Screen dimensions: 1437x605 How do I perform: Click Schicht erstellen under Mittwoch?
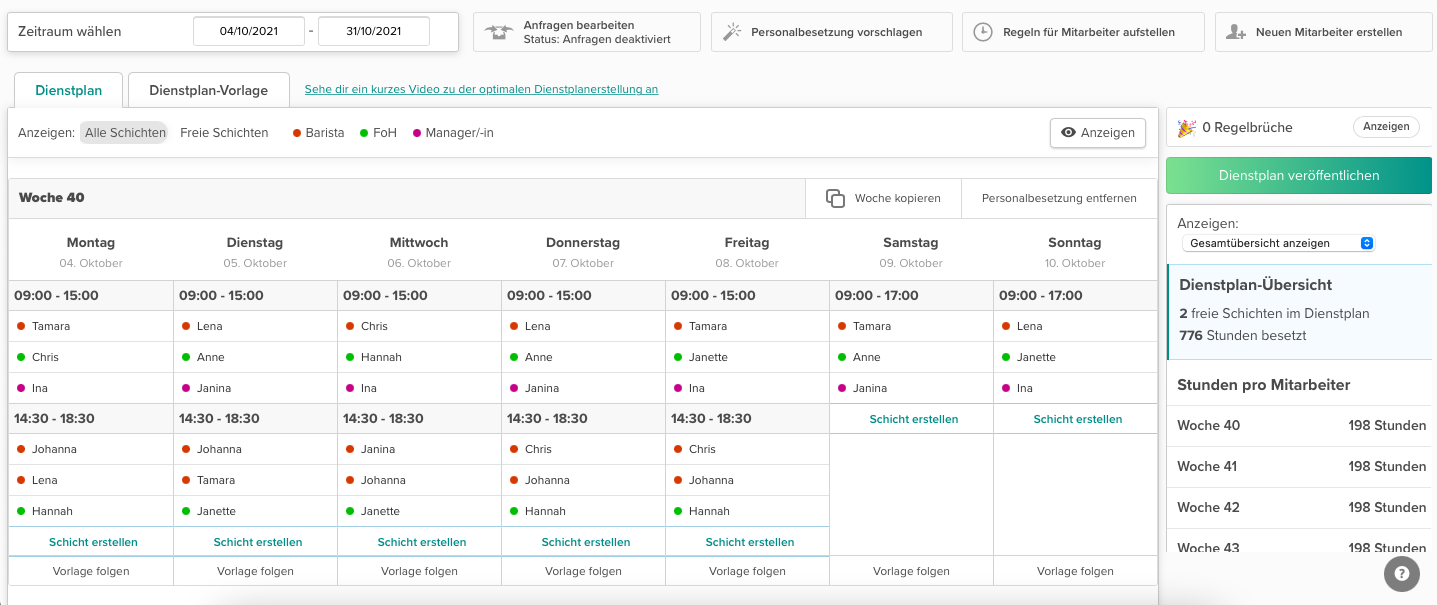coord(422,542)
